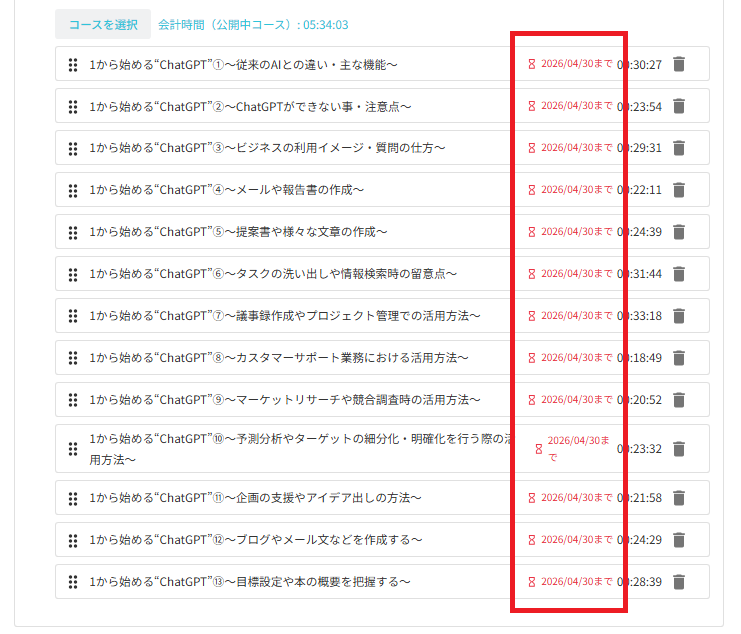Delete the ChatGPT⑪ course row
Image resolution: width=741 pixels, height=634 pixels.
coord(679,498)
